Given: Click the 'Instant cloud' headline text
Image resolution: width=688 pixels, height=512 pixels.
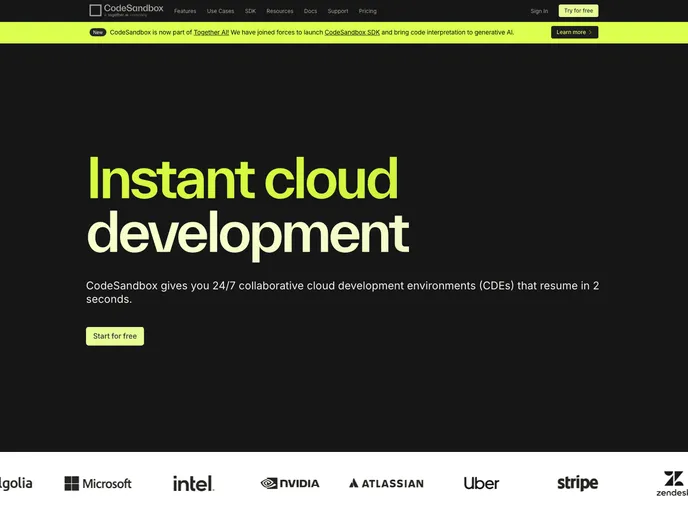Looking at the screenshot, I should click(x=243, y=179).
